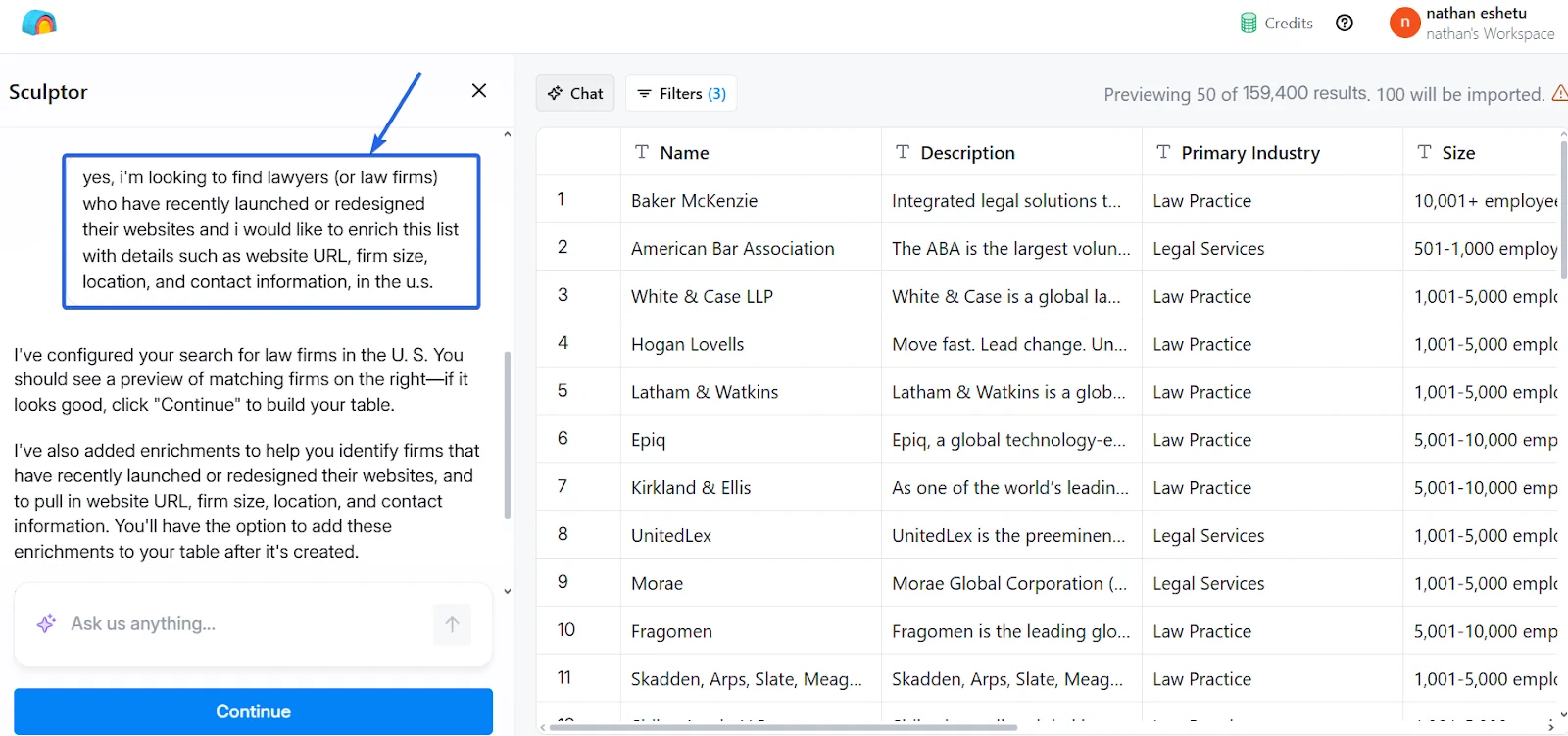The image size is (1568, 736).
Task: Select the UnitedLex name cell
Action: 751,535
